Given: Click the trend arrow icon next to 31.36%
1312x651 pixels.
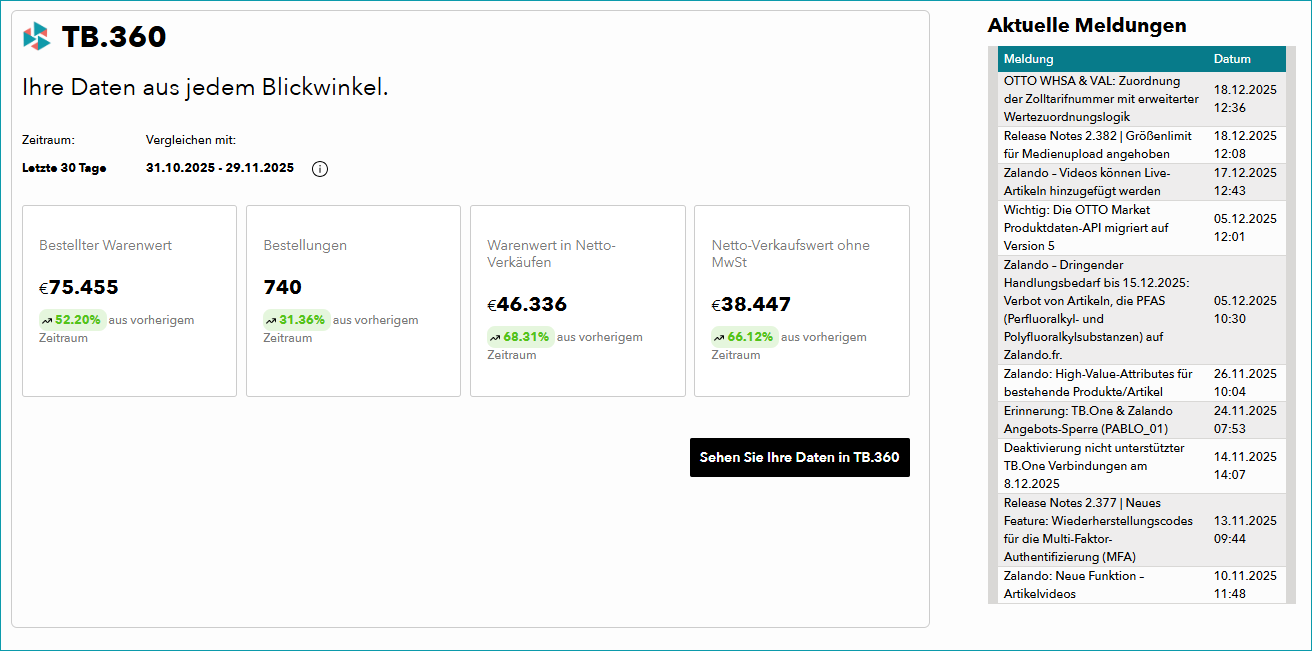Looking at the screenshot, I should point(271,321).
